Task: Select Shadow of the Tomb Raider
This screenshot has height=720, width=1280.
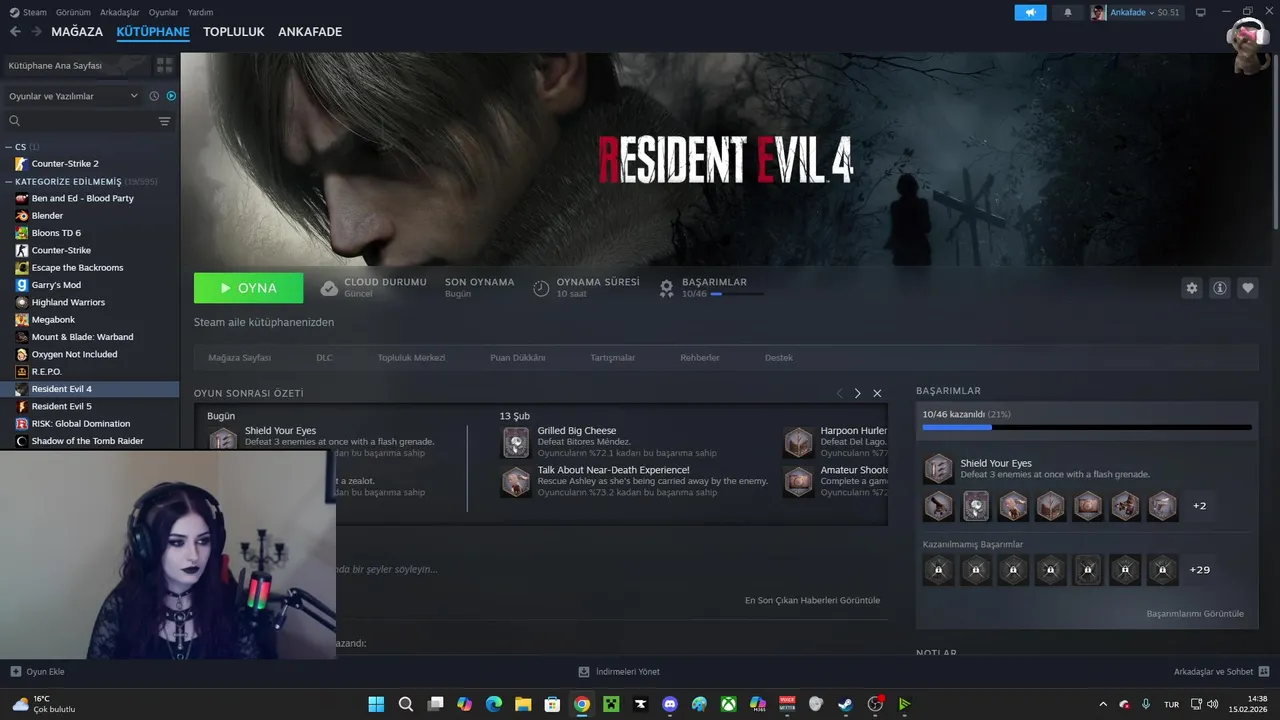Action: [x=90, y=441]
